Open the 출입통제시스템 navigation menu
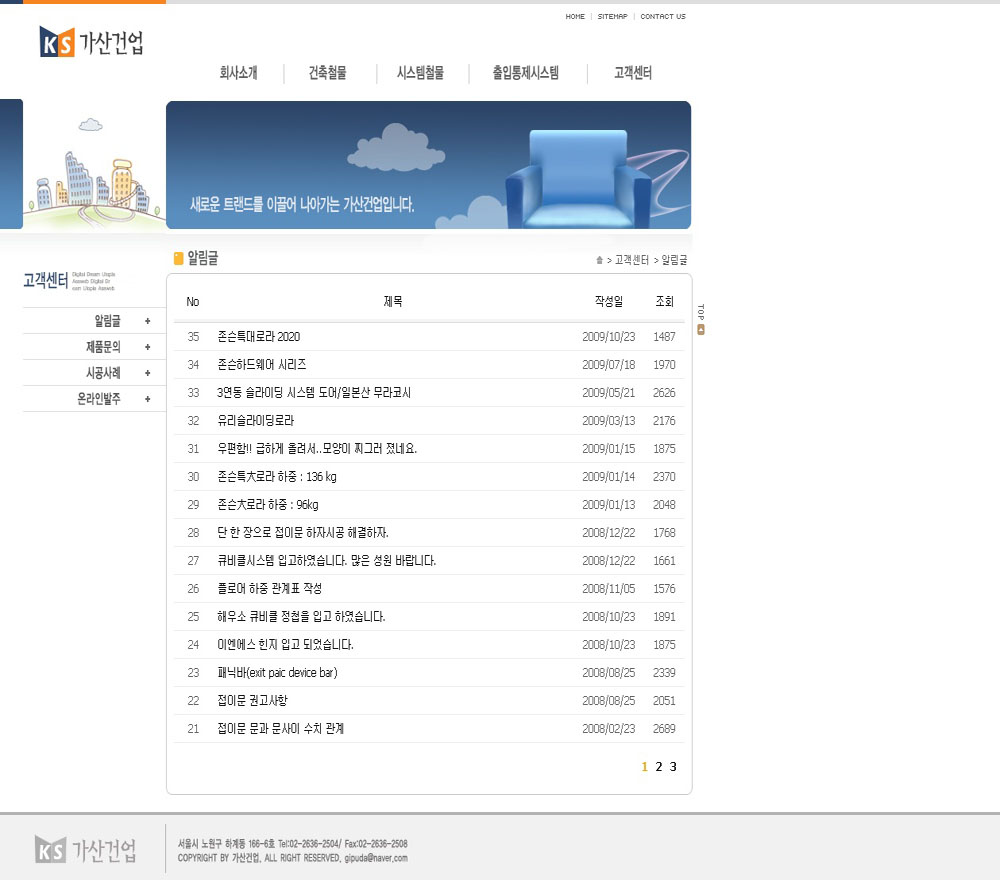Screen dimensions: 1000x880 point(525,73)
